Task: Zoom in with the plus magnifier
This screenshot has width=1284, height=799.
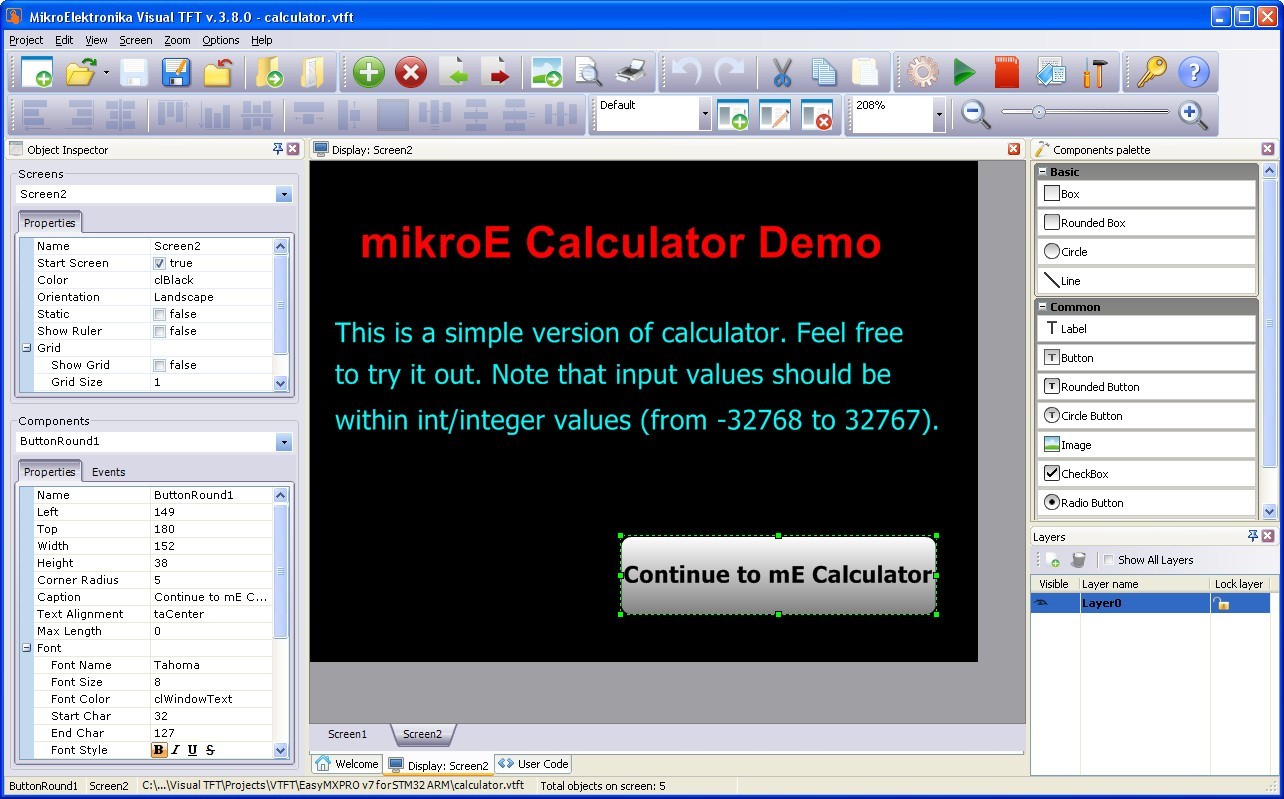Action: [1192, 114]
